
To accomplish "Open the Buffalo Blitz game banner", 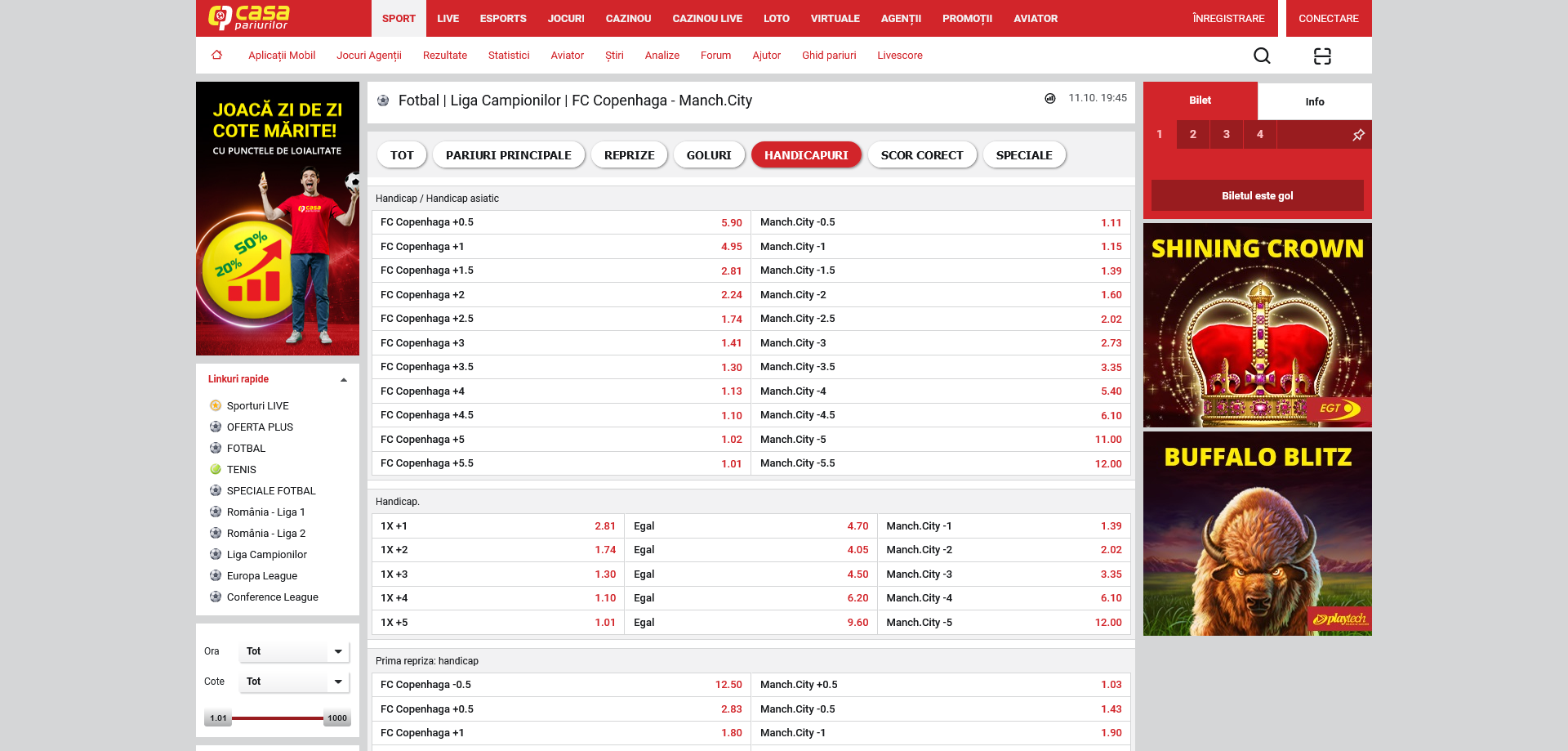I will point(1258,534).
